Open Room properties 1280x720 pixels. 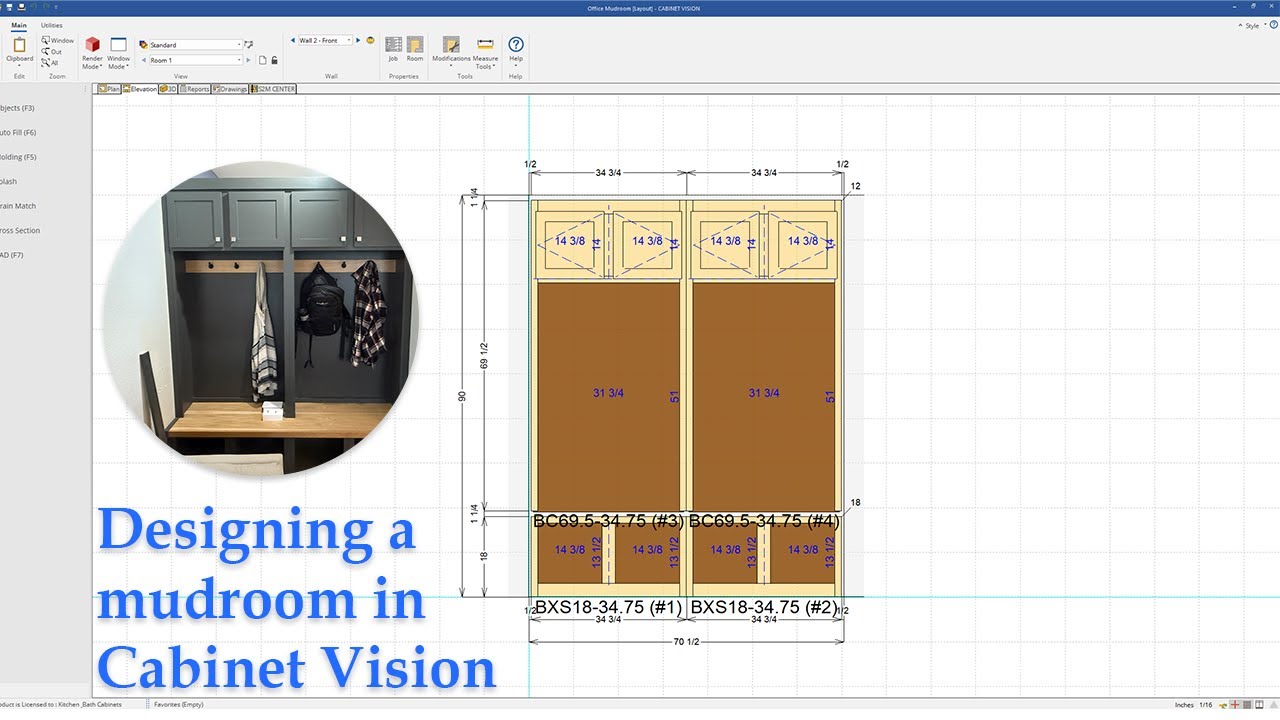point(415,50)
